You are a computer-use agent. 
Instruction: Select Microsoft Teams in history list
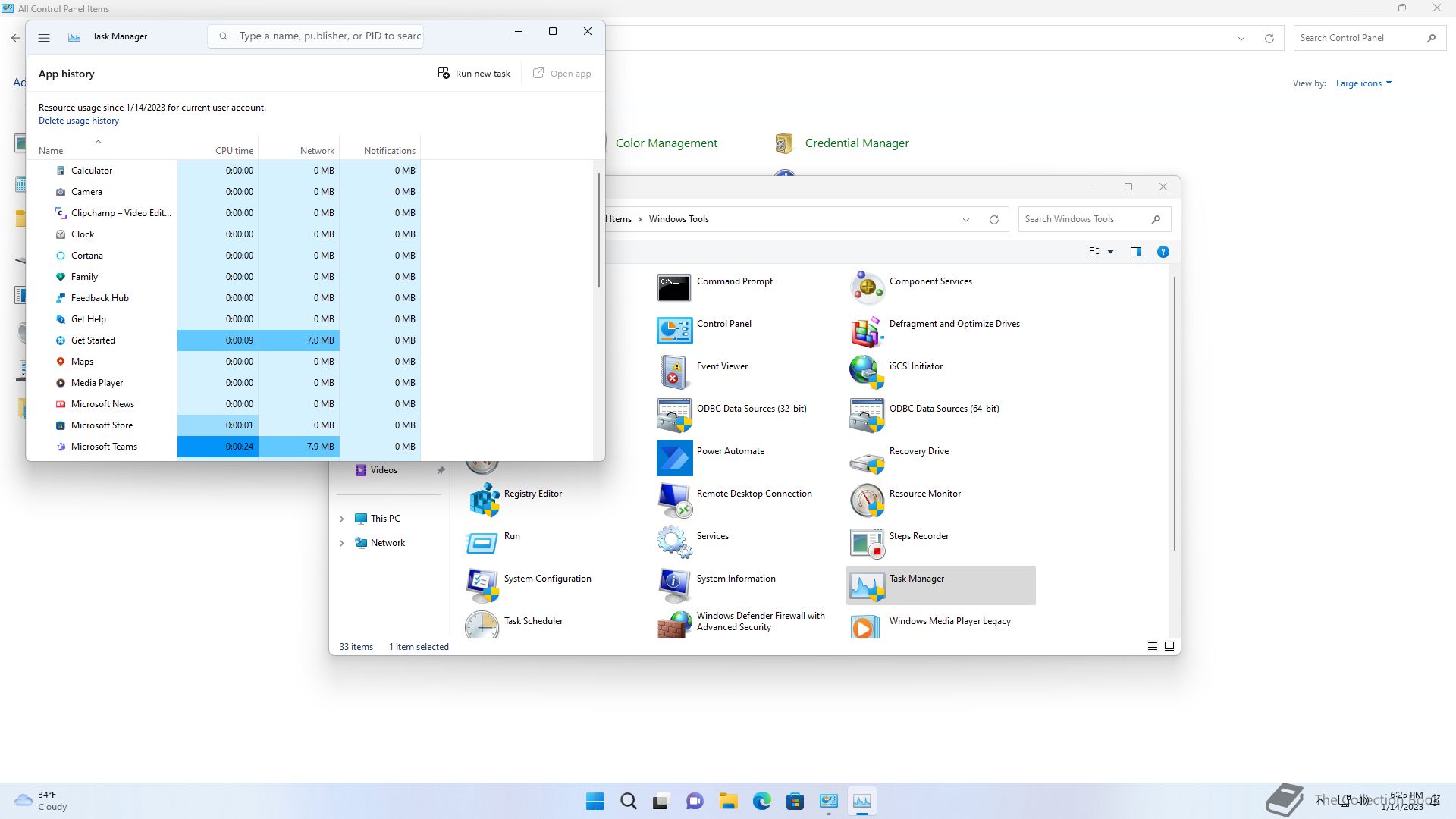[x=224, y=447]
